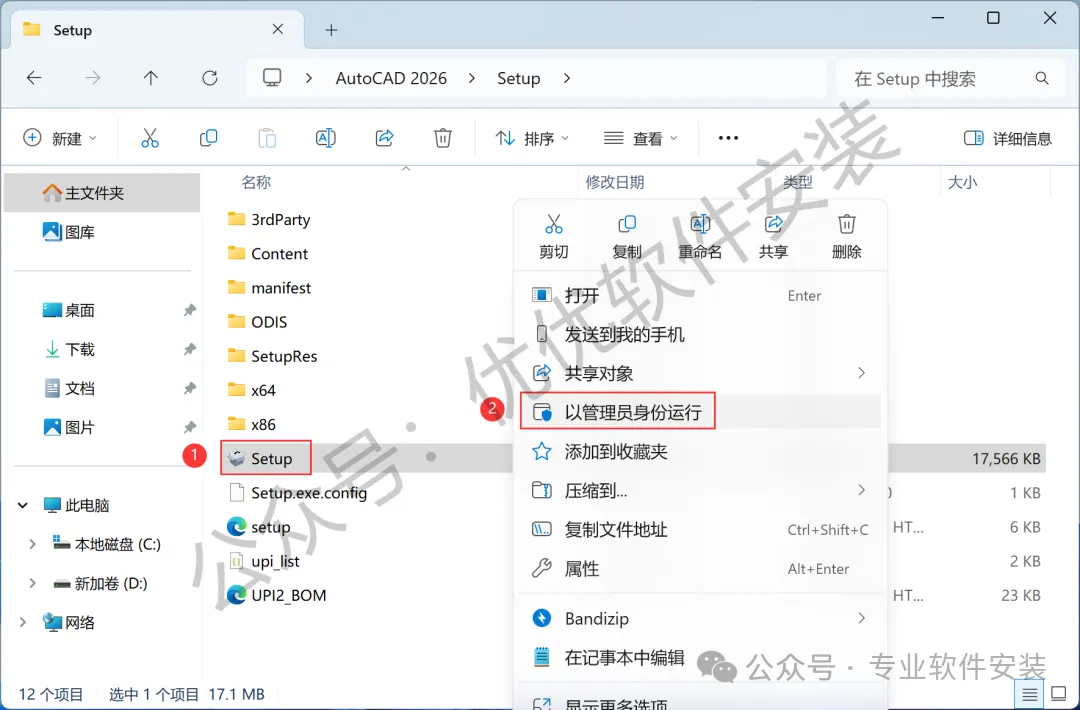1080x710 pixels.
Task: Choose Open (打开) from the context menu
Action: click(x=700, y=295)
